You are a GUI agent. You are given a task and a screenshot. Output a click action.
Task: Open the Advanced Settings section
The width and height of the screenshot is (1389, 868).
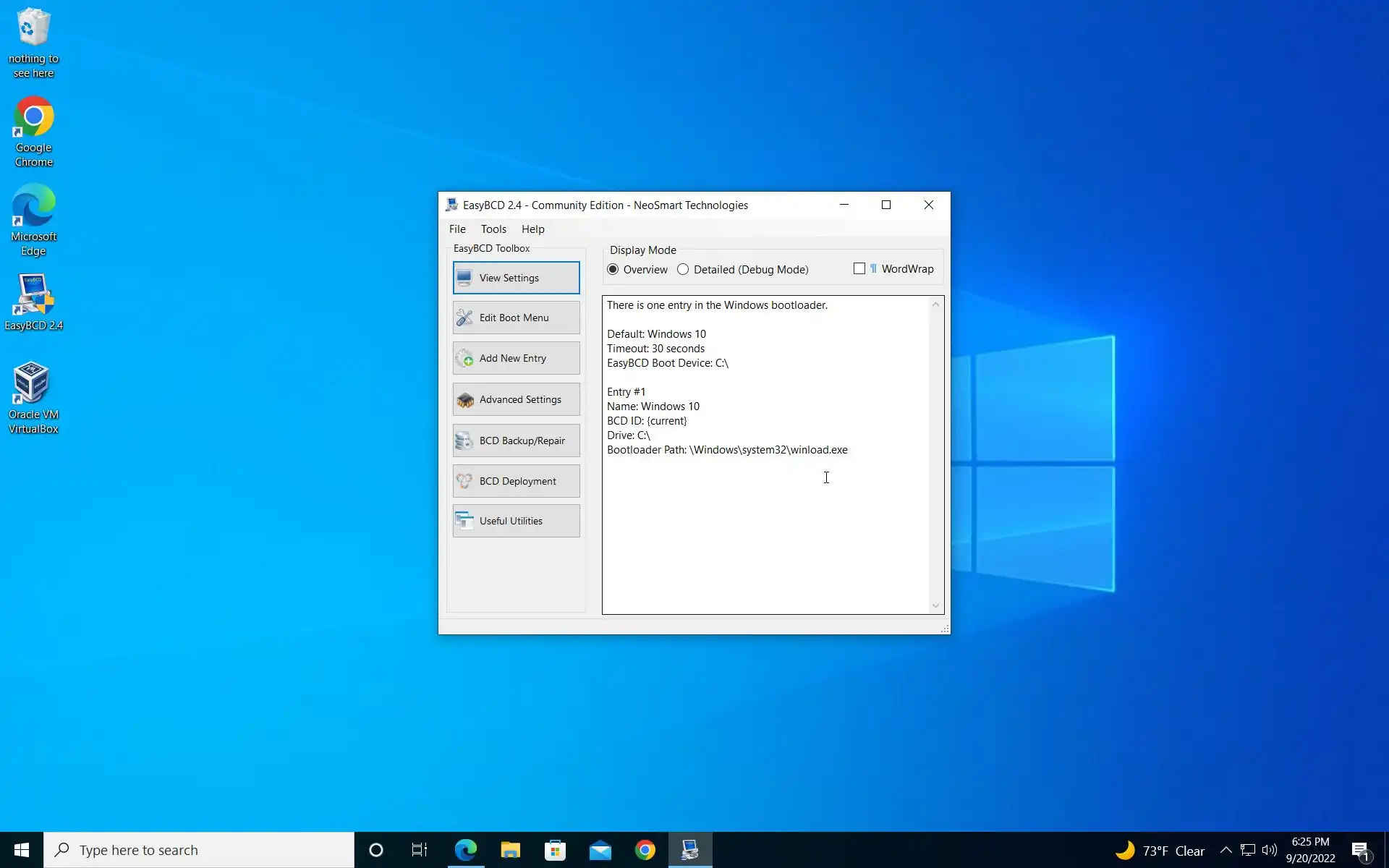(x=516, y=399)
